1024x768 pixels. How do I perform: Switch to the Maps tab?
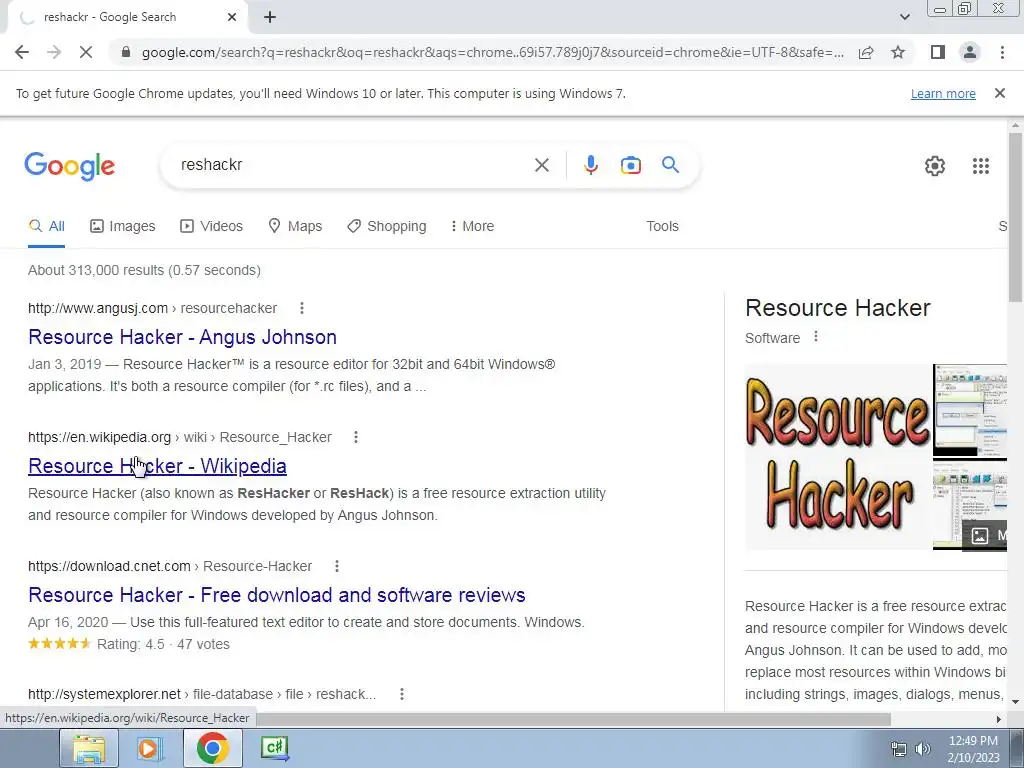point(295,226)
